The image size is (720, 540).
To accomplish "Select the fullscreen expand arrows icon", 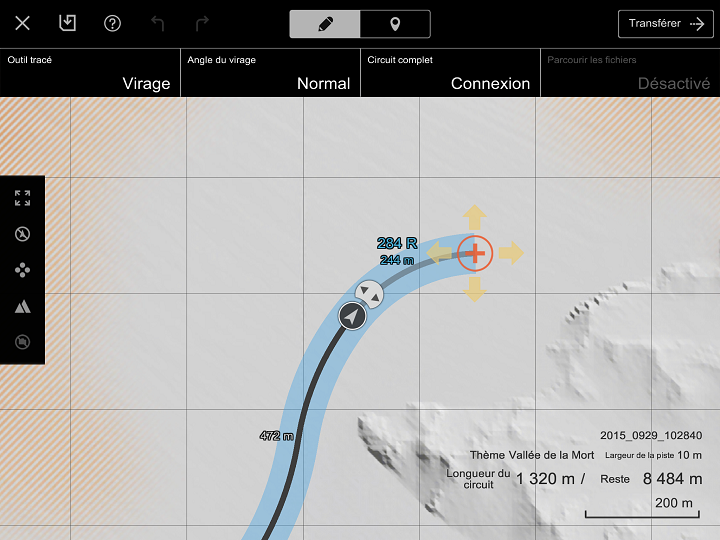I will [22, 198].
